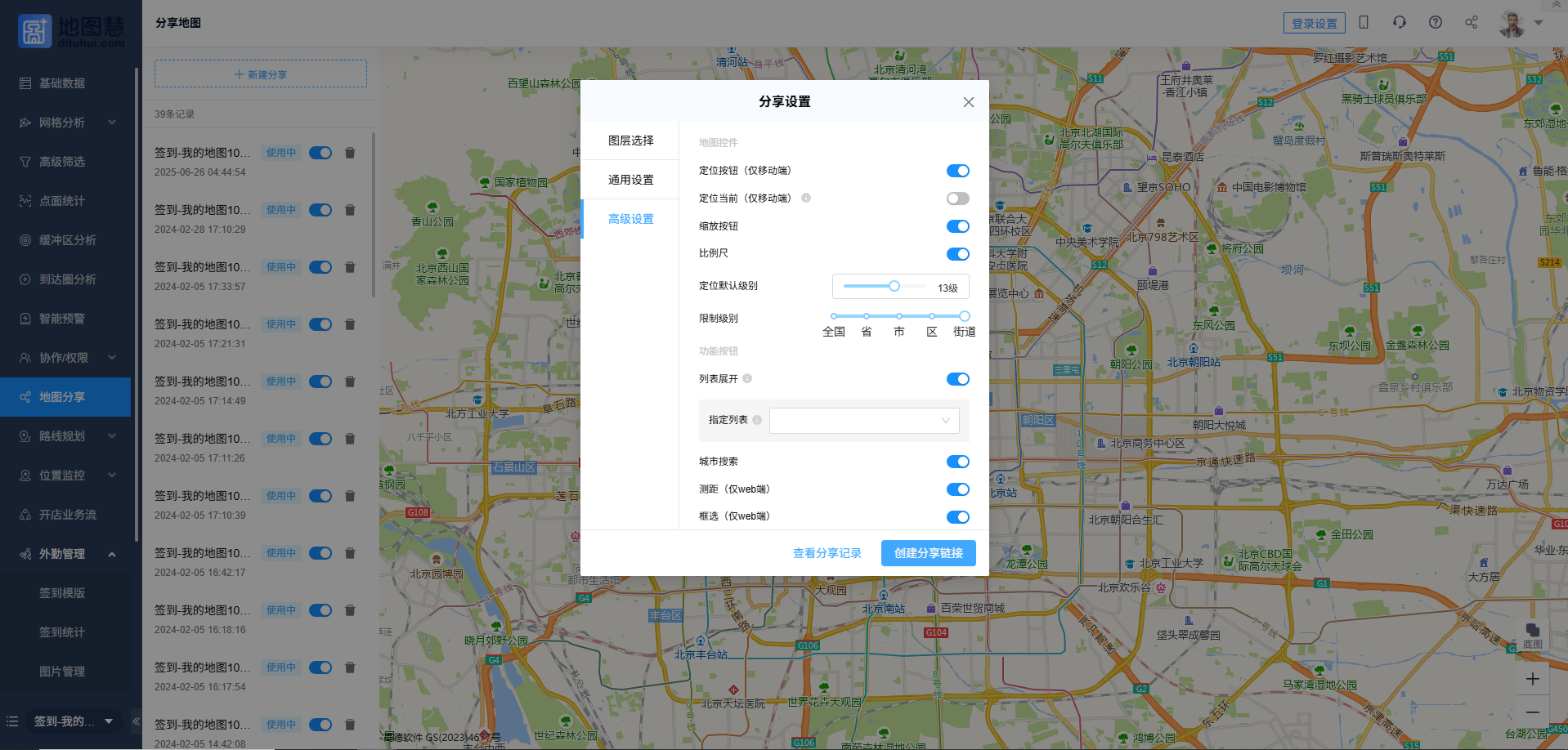The image size is (1568, 750).
Task: Open the 底图 basemap switcher
Action: 1533,635
